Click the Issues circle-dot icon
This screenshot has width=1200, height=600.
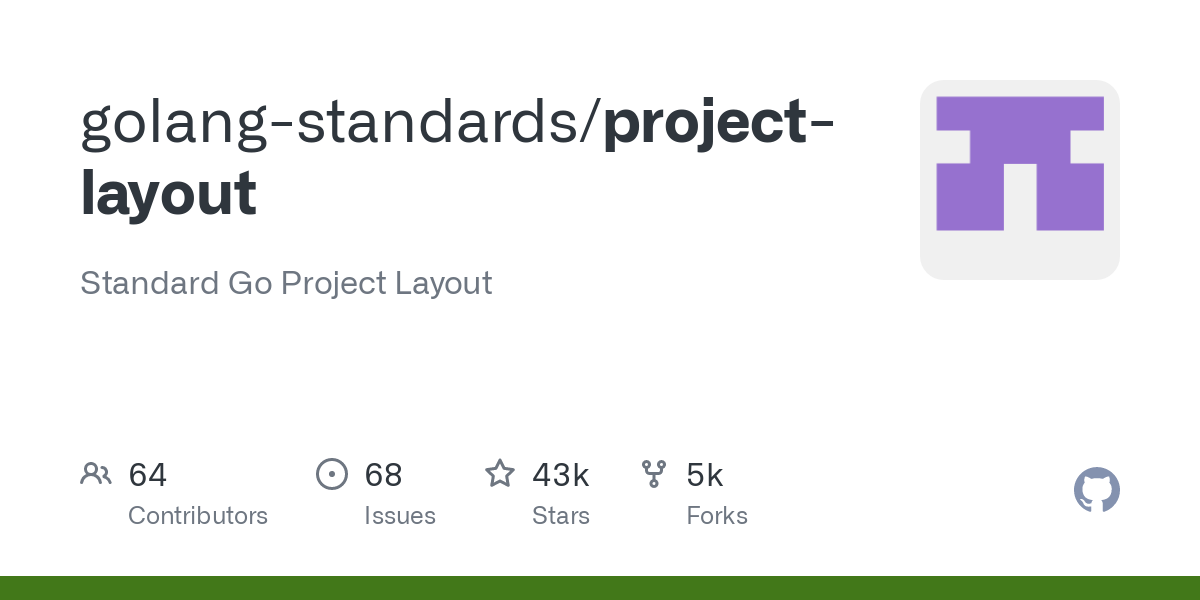pyautogui.click(x=331, y=474)
